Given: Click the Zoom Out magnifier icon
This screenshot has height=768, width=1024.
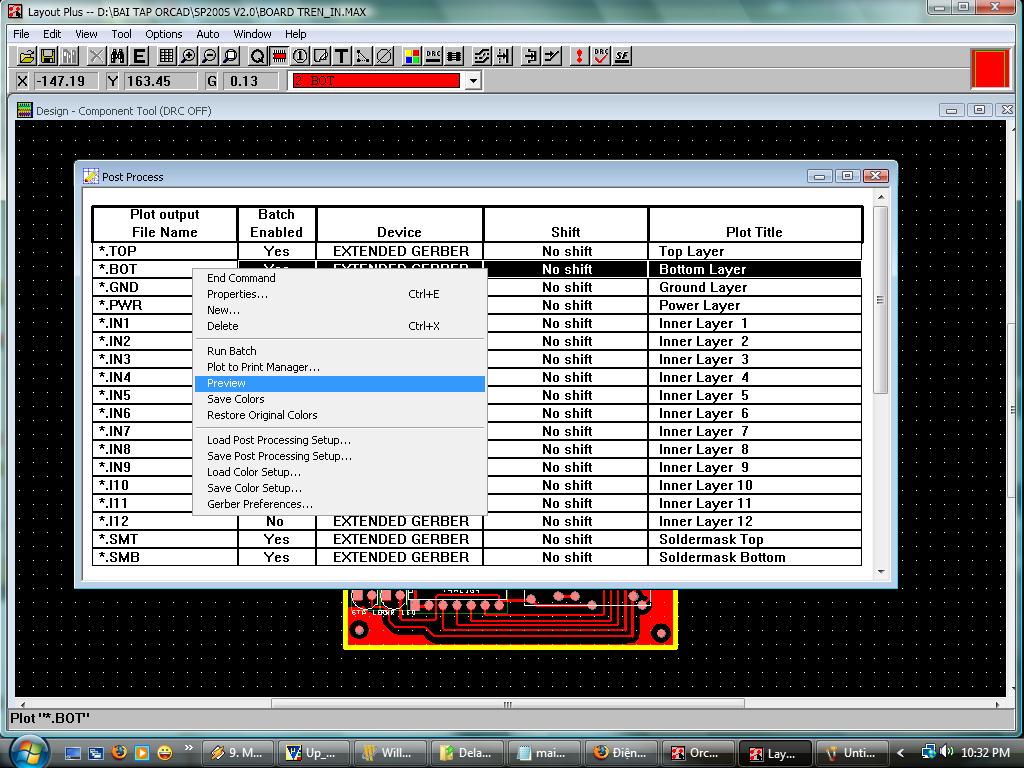Looking at the screenshot, I should [209, 56].
